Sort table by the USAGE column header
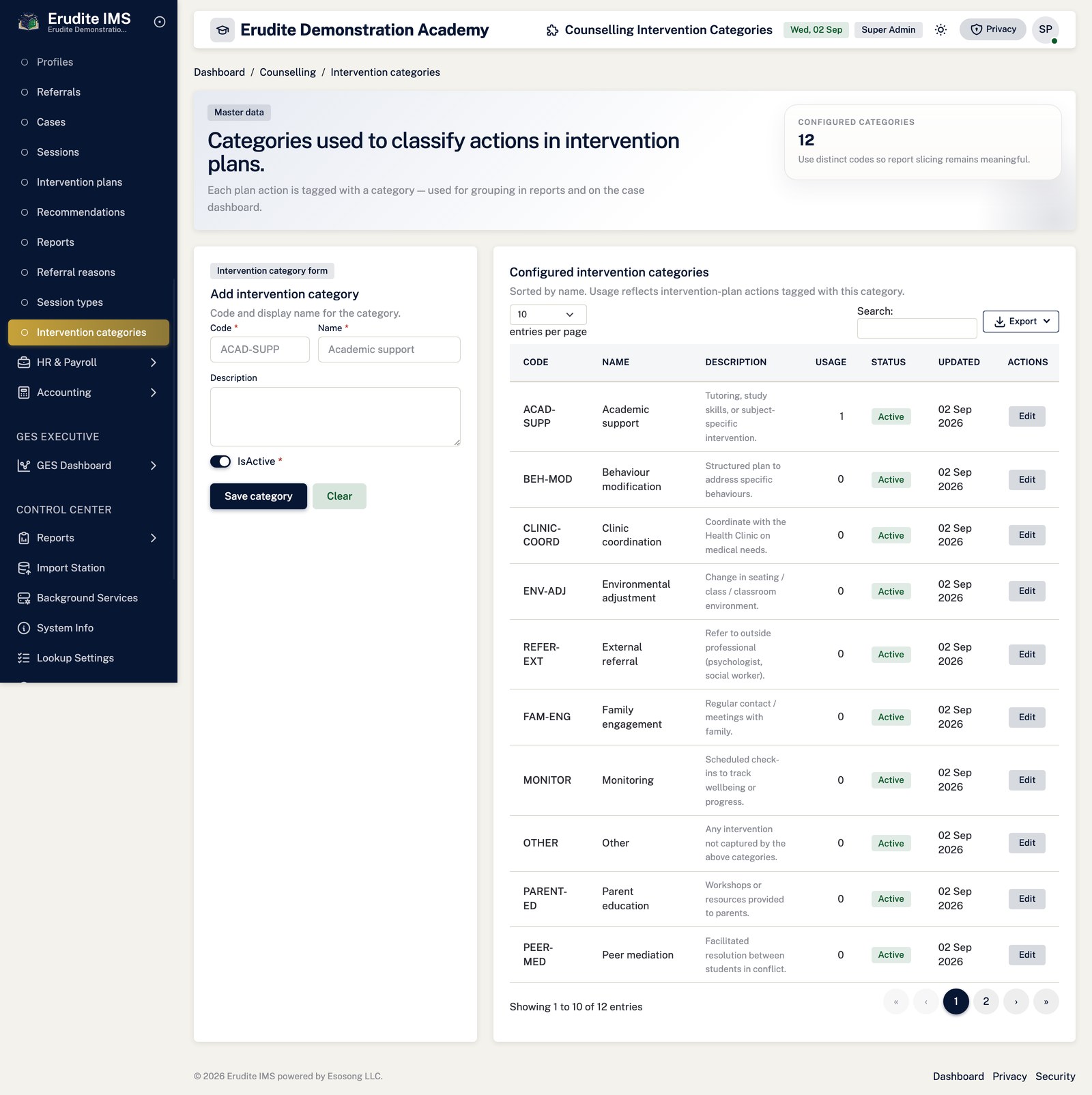1092x1095 pixels. [831, 362]
